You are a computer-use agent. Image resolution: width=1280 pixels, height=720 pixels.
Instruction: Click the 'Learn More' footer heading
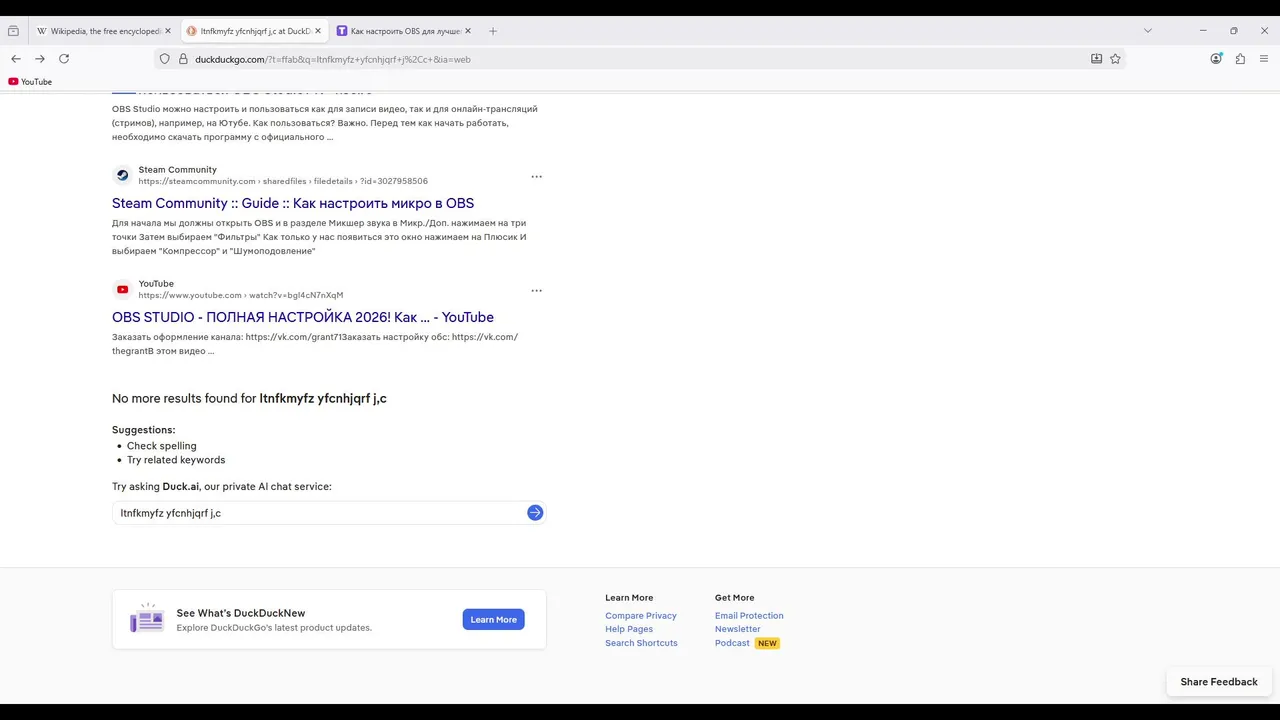pyautogui.click(x=629, y=598)
